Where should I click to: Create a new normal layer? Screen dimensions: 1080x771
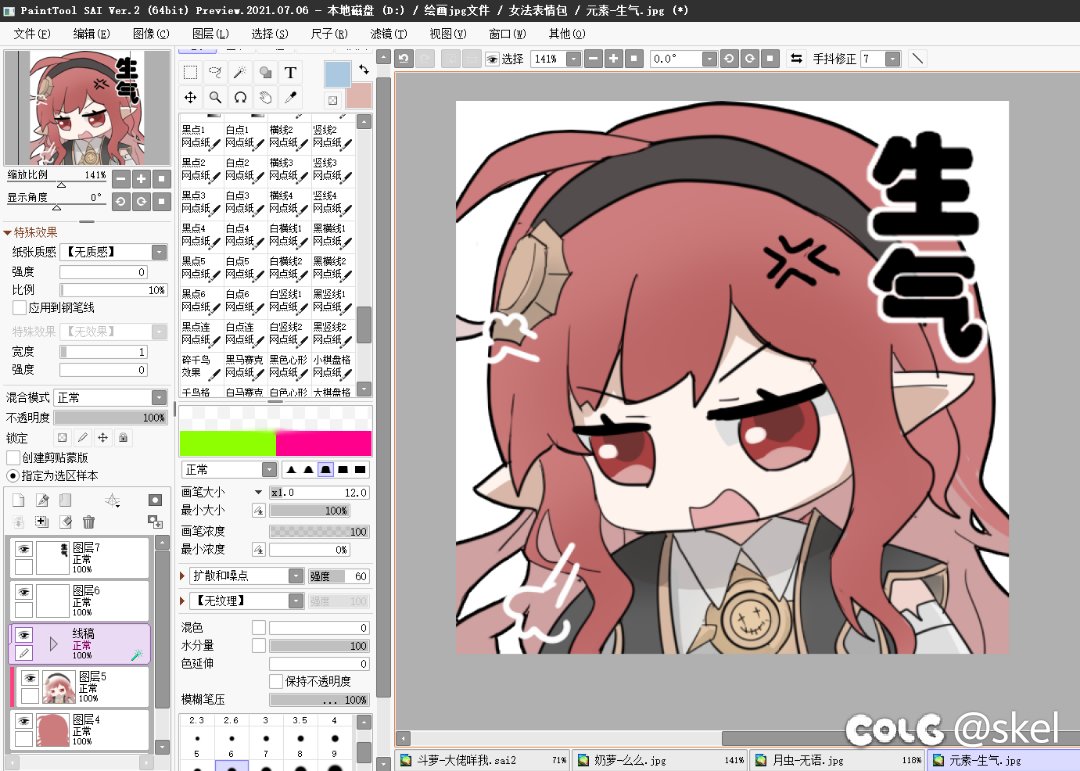[19, 500]
